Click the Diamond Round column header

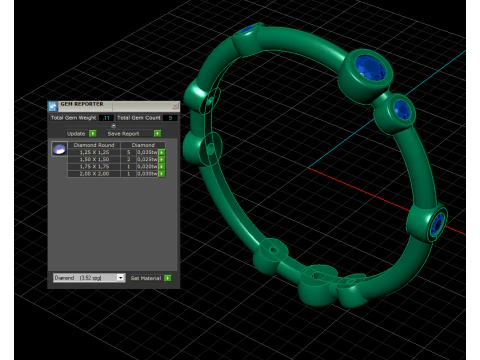coord(94,145)
